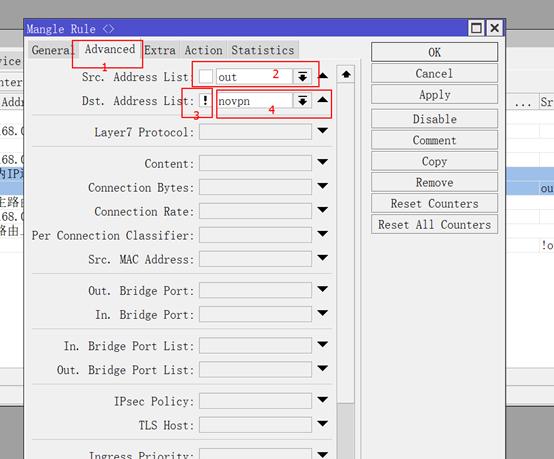The width and height of the screenshot is (554, 459).
Task: Expand the Src. MAC Address field
Action: tap(323, 258)
